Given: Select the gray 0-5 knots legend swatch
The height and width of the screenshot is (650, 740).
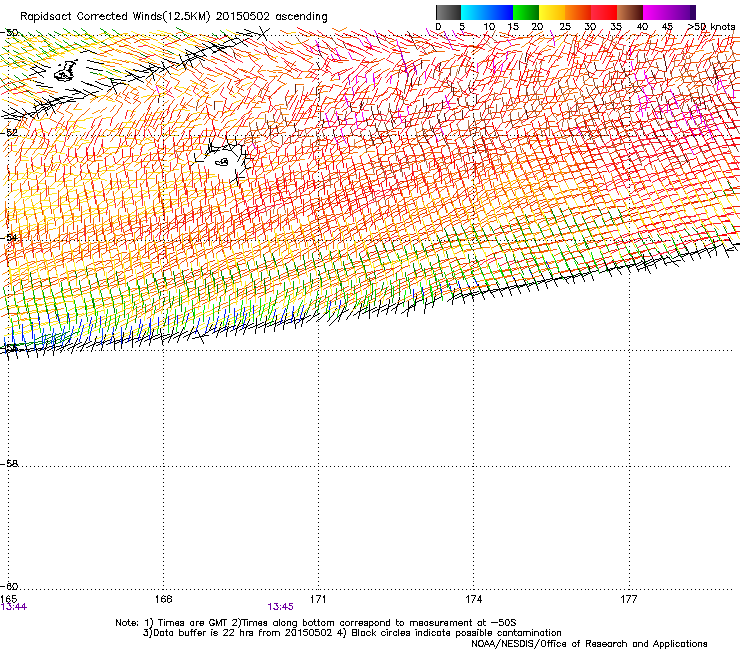Looking at the screenshot, I should tap(448, 12).
